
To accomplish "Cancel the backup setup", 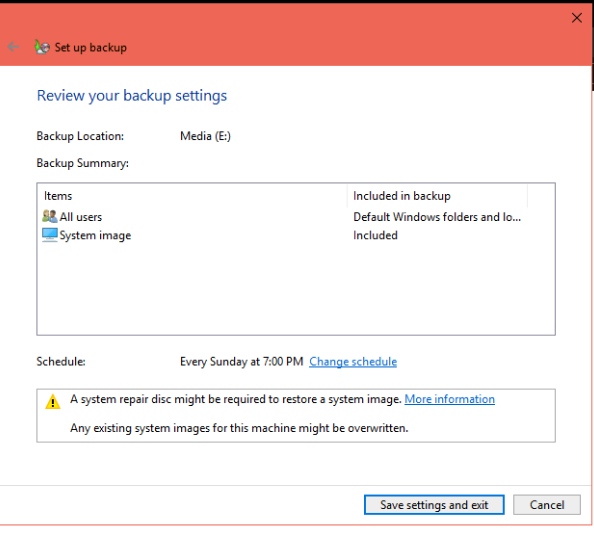I will [x=547, y=505].
